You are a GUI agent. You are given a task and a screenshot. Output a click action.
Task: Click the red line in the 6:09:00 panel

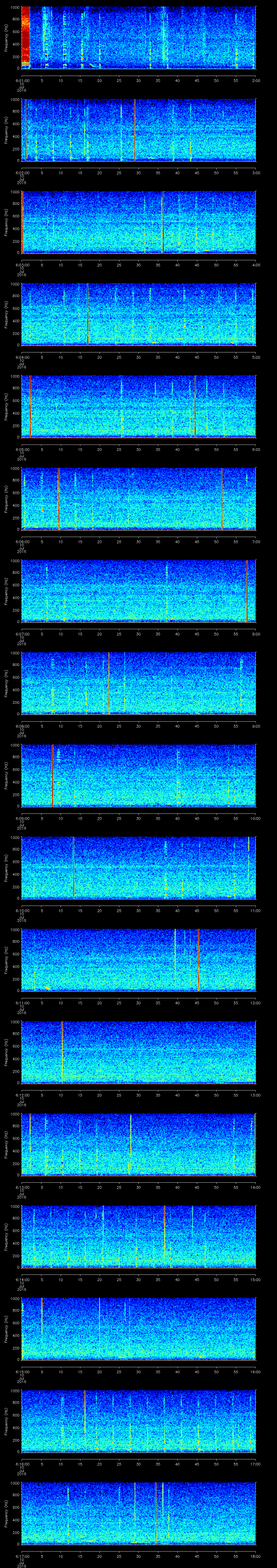[52, 775]
